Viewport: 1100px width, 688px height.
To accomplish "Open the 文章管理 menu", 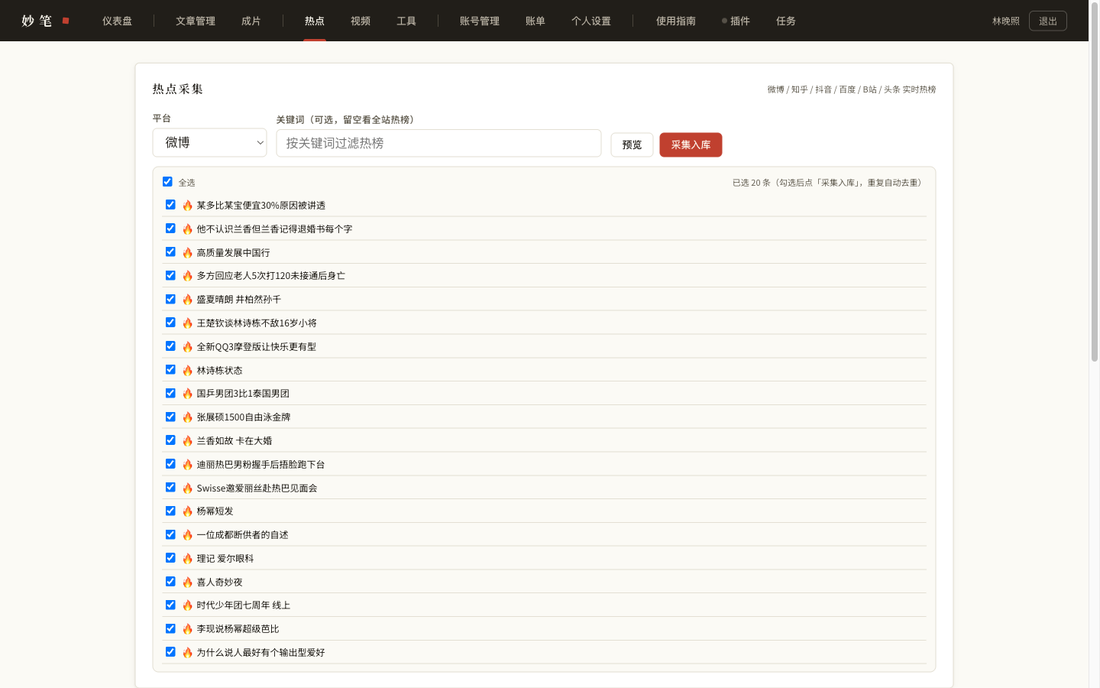I will tap(195, 21).
